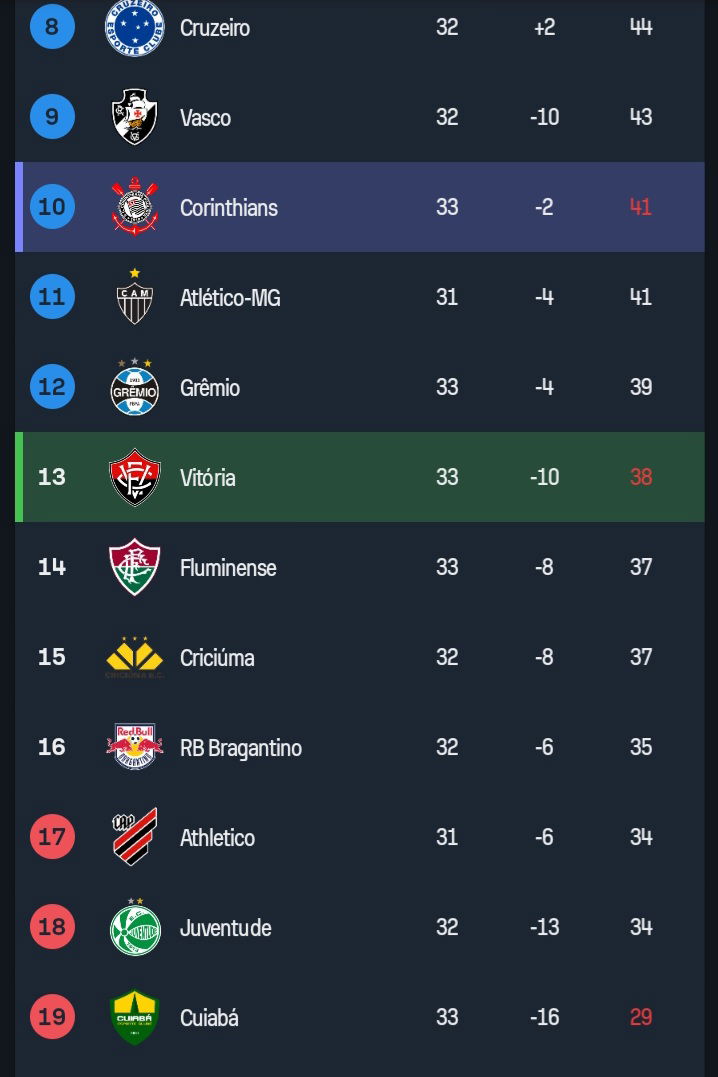Screen dimensions: 718x1077
Task: Tap the Grêmio round badge
Action: pyautogui.click(x=135, y=387)
